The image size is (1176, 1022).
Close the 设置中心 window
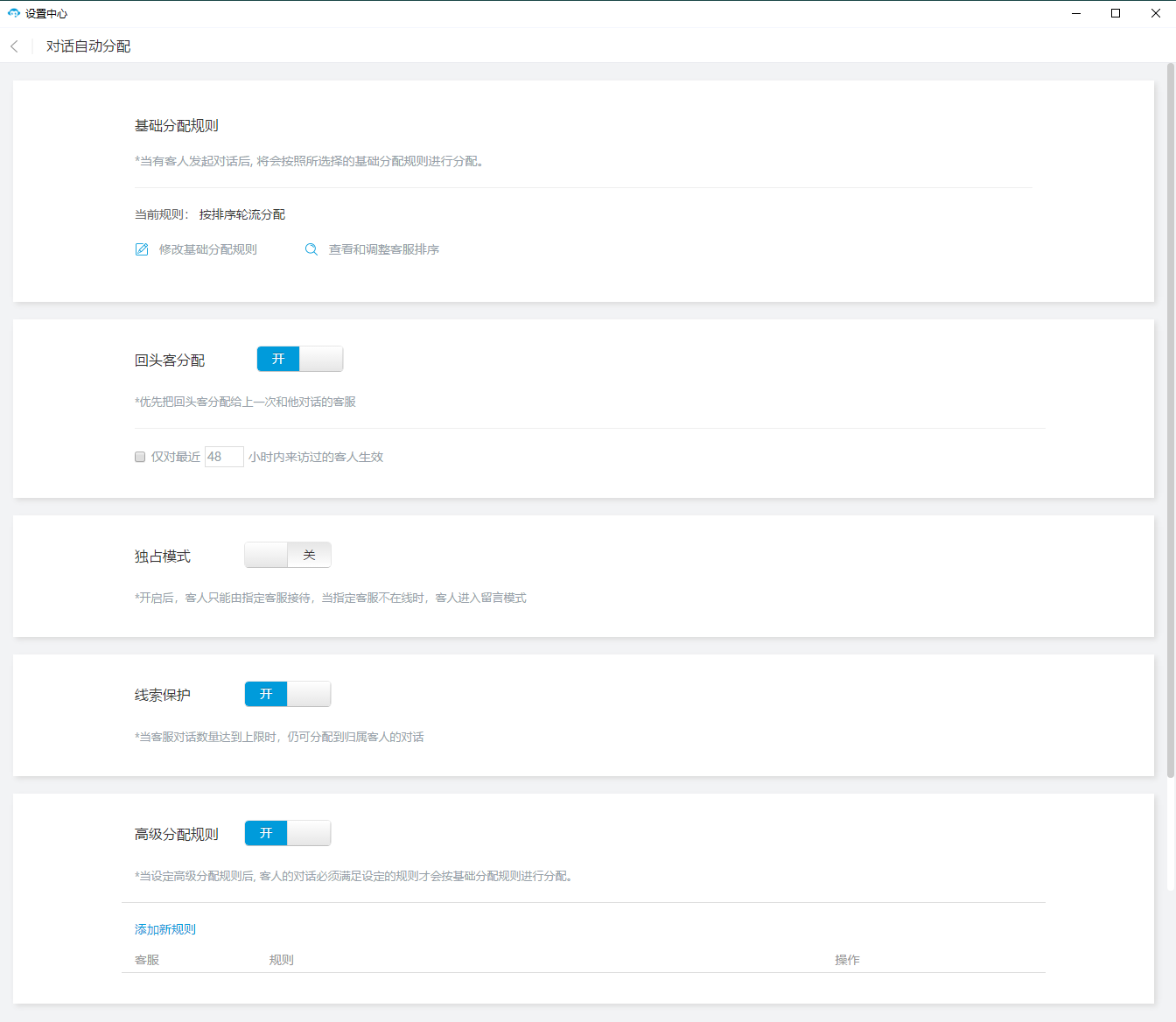click(x=1155, y=13)
